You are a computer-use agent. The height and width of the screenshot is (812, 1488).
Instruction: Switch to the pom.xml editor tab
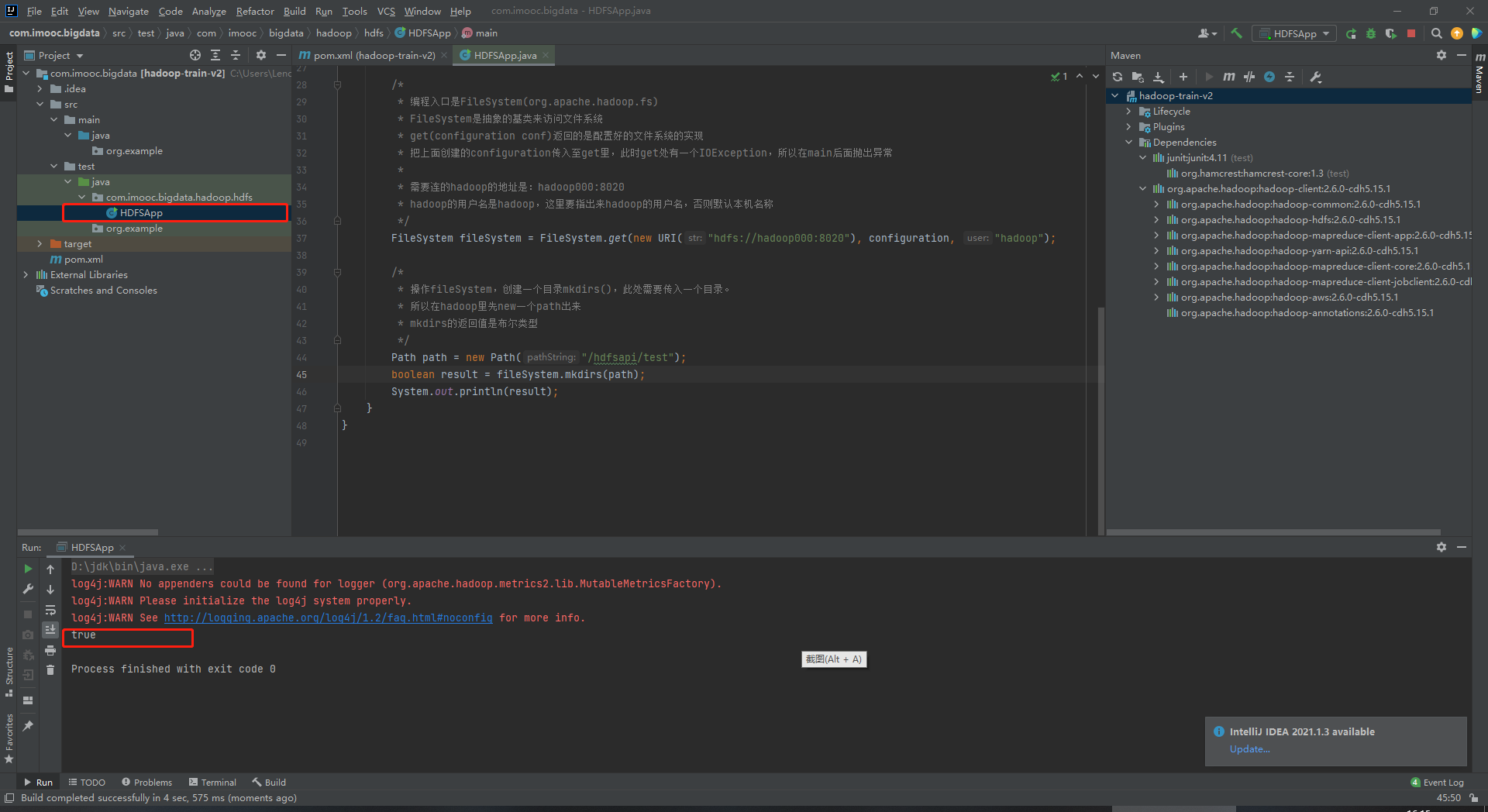pos(369,55)
